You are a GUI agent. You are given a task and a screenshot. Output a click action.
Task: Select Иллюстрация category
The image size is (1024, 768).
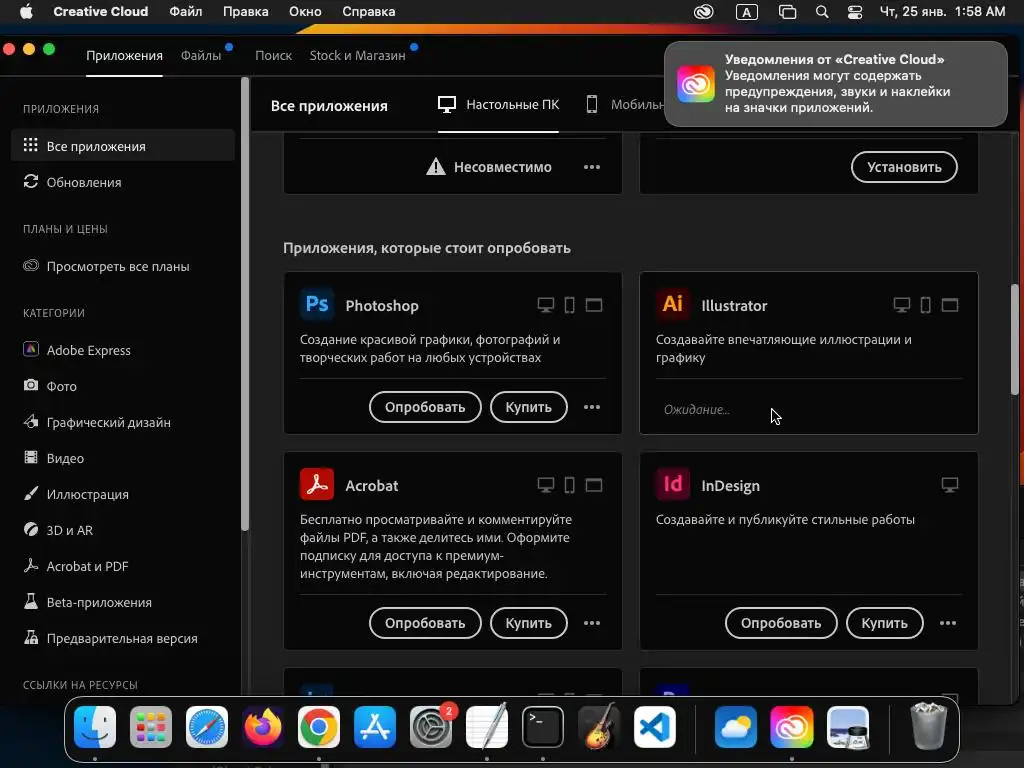(x=123, y=494)
